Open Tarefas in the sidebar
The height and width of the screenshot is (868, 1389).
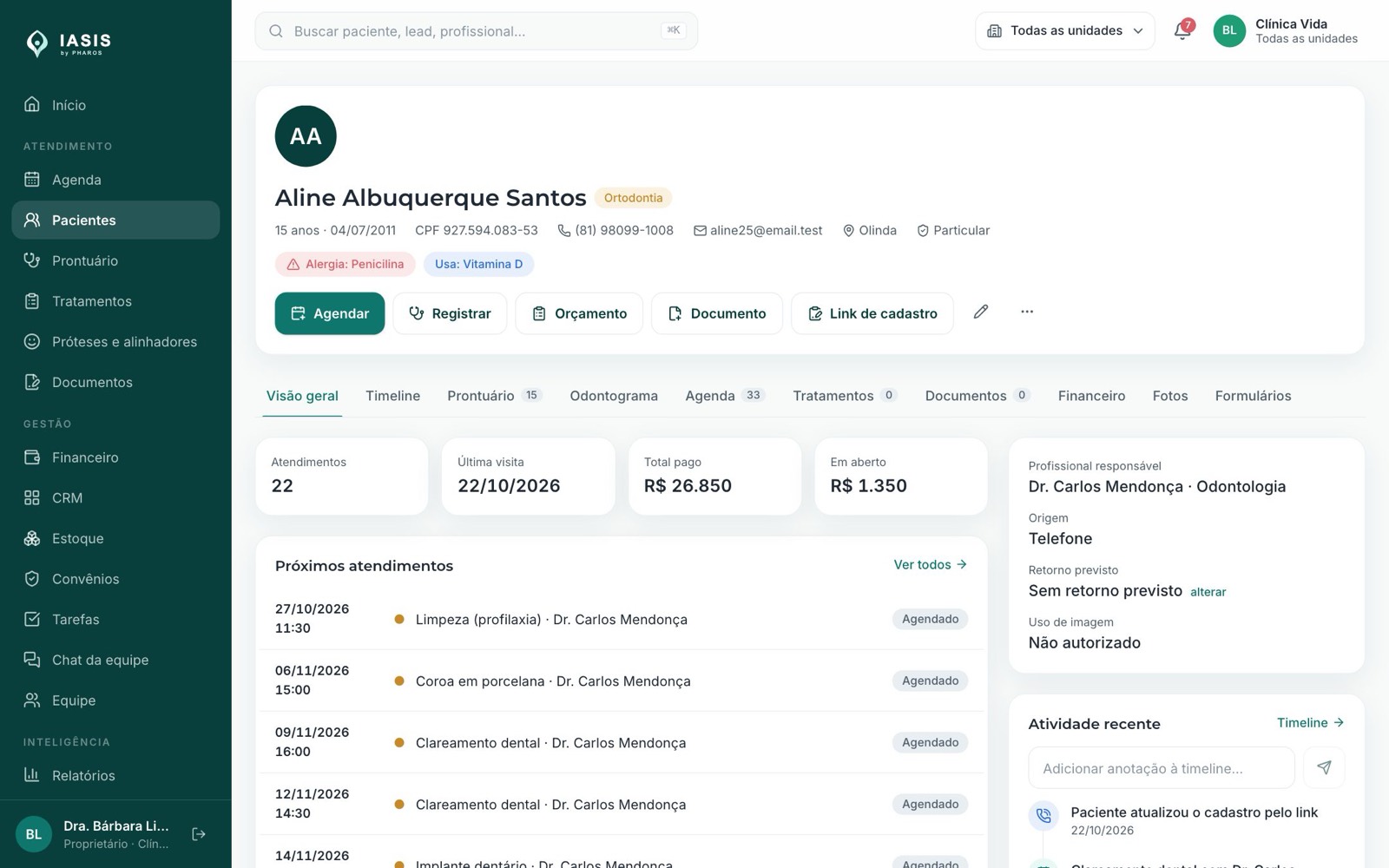click(x=115, y=620)
